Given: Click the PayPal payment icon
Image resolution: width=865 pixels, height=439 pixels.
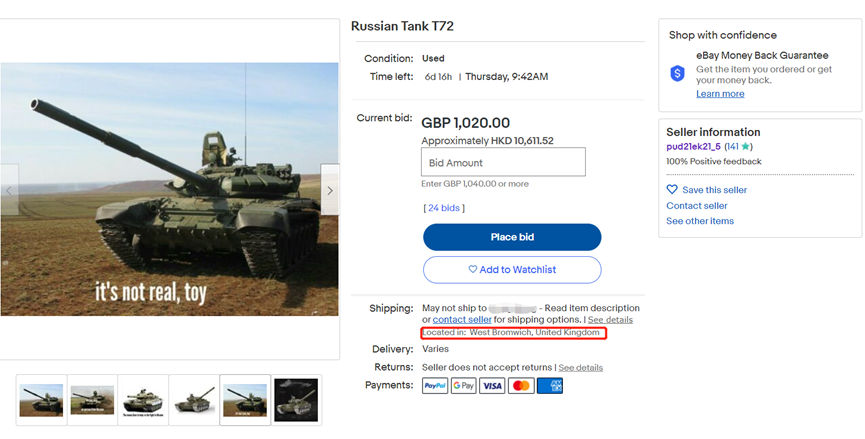Looking at the screenshot, I should 434,385.
